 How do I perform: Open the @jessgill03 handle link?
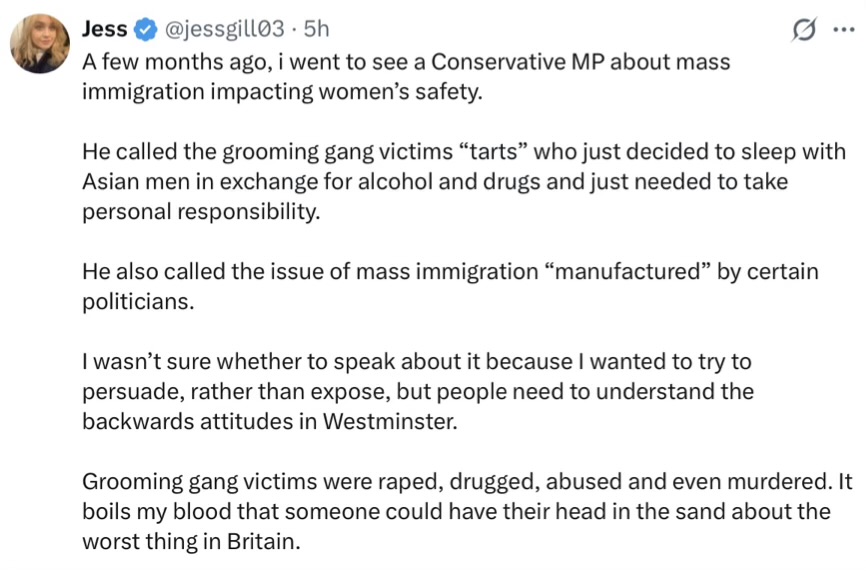click(223, 32)
